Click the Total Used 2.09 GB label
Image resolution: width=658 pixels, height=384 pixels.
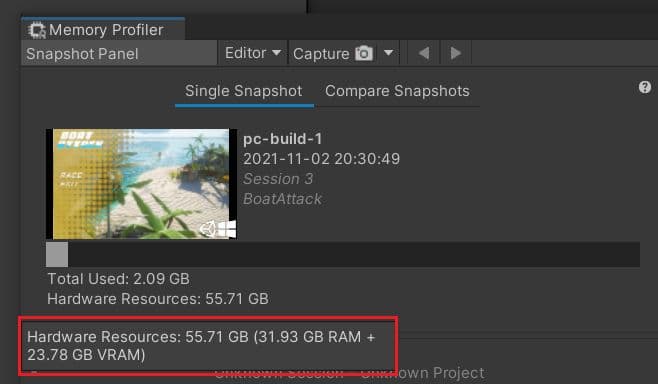(118, 279)
